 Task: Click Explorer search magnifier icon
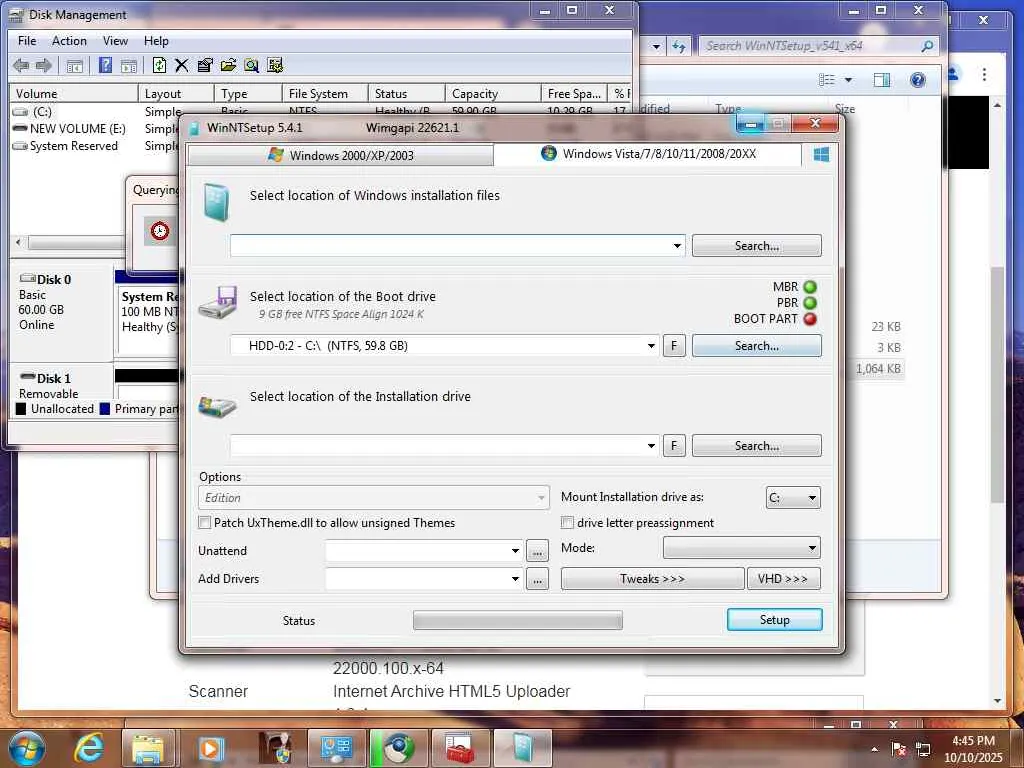pos(927,46)
